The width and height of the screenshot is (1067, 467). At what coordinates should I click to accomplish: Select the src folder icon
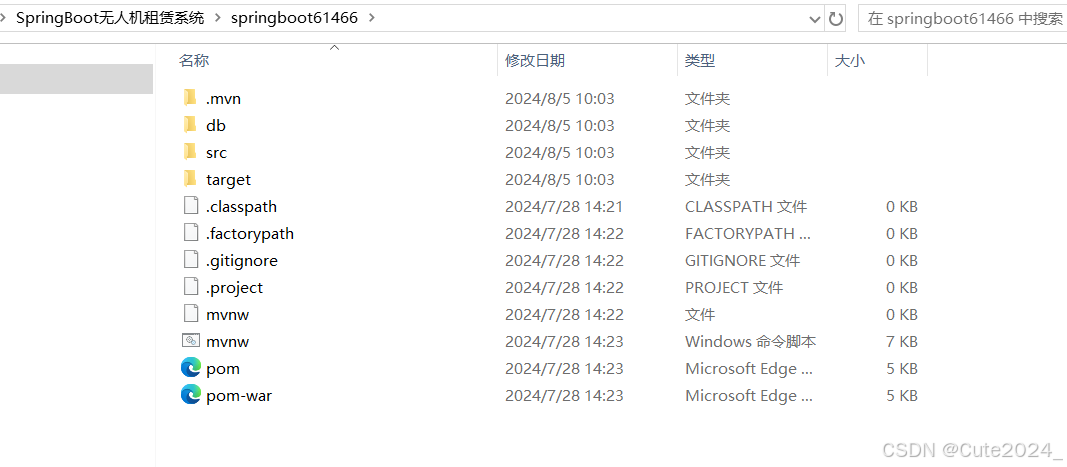[190, 152]
